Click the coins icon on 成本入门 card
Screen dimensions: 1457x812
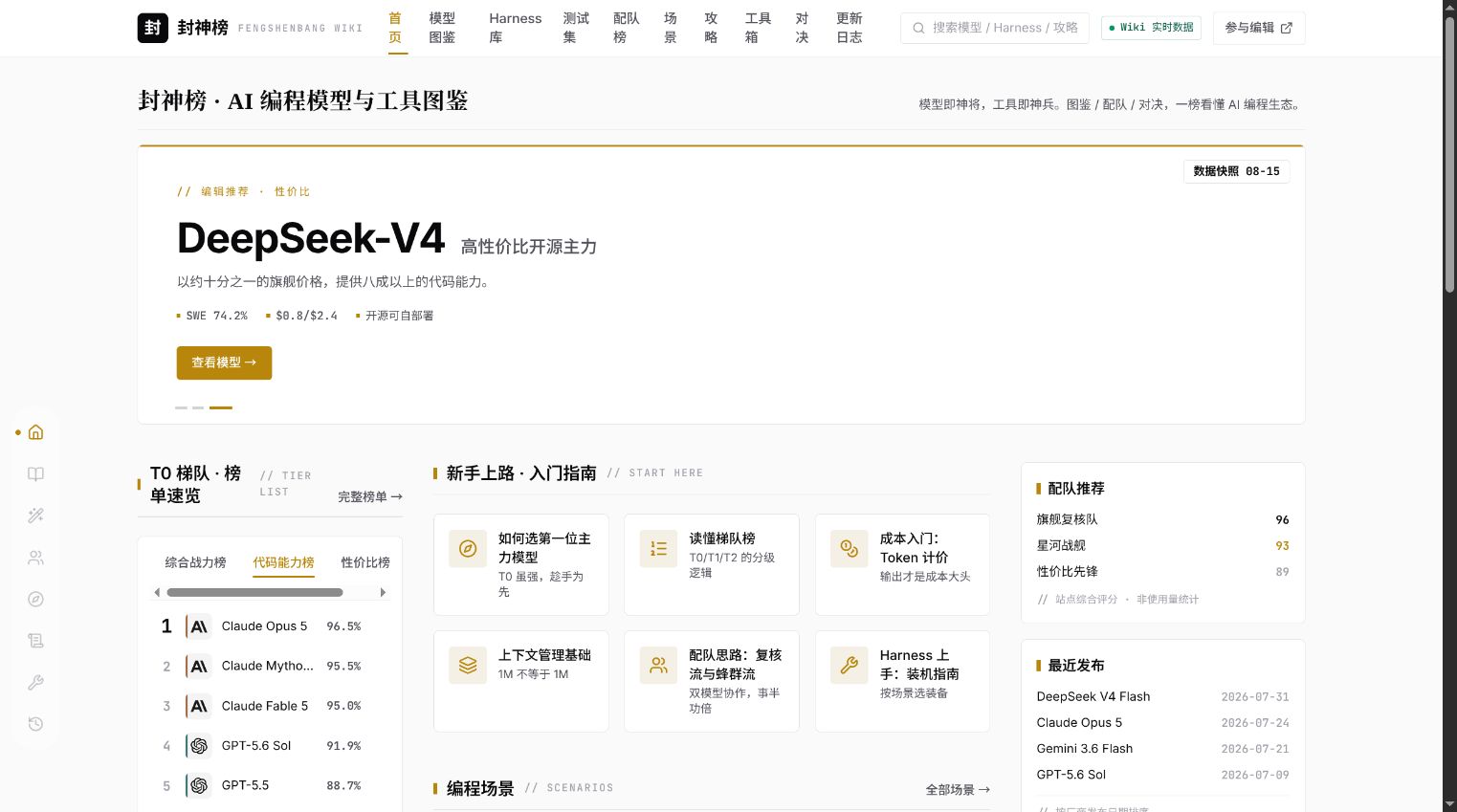coord(850,548)
